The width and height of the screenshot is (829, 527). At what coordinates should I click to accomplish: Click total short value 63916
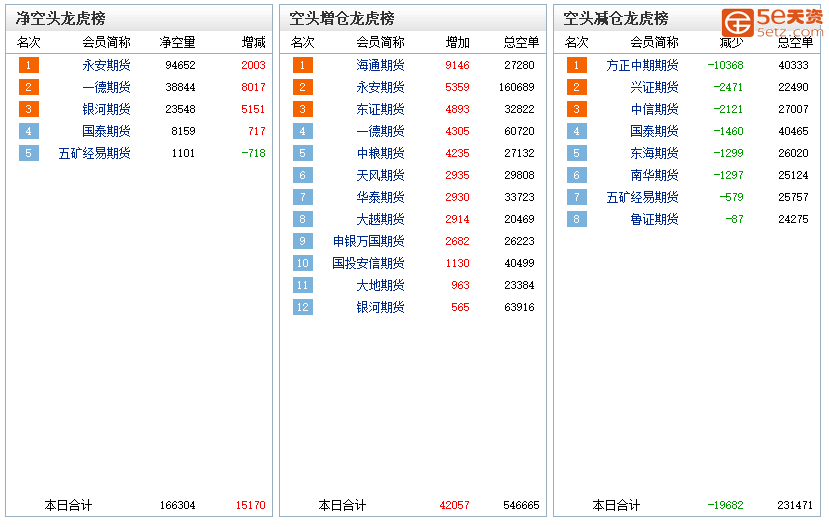click(519, 307)
